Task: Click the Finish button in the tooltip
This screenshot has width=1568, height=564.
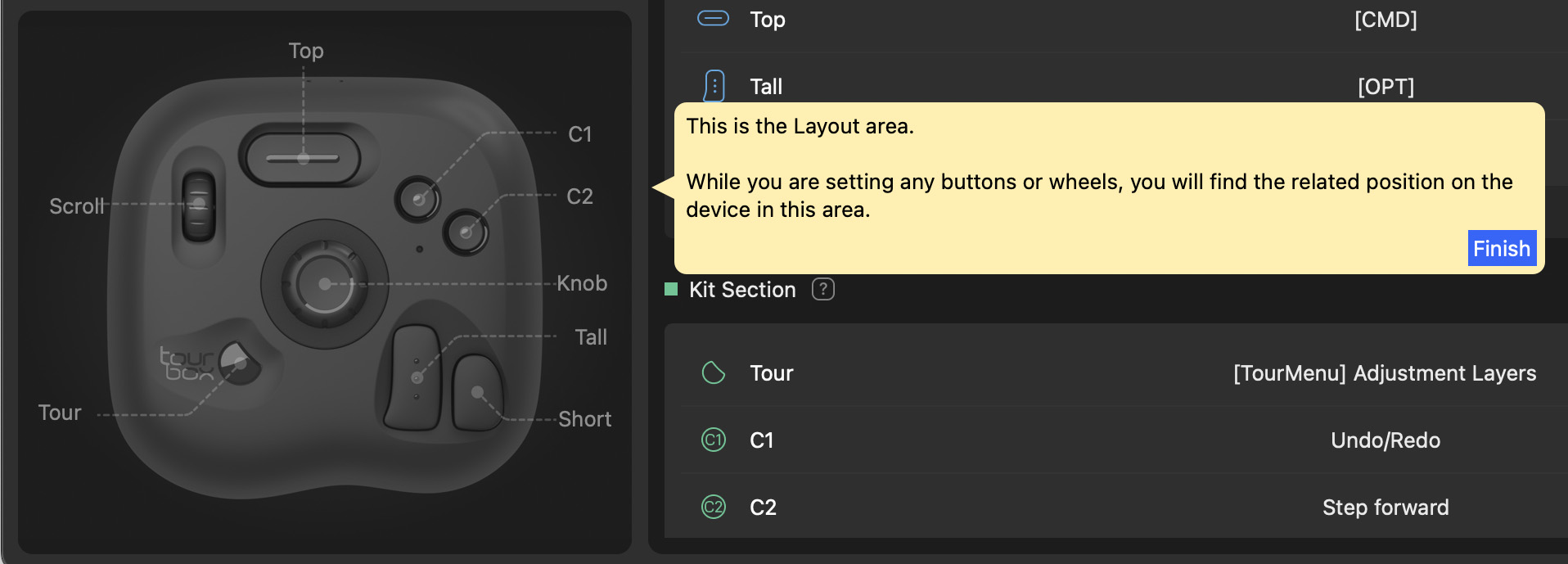Action: coord(1501,249)
